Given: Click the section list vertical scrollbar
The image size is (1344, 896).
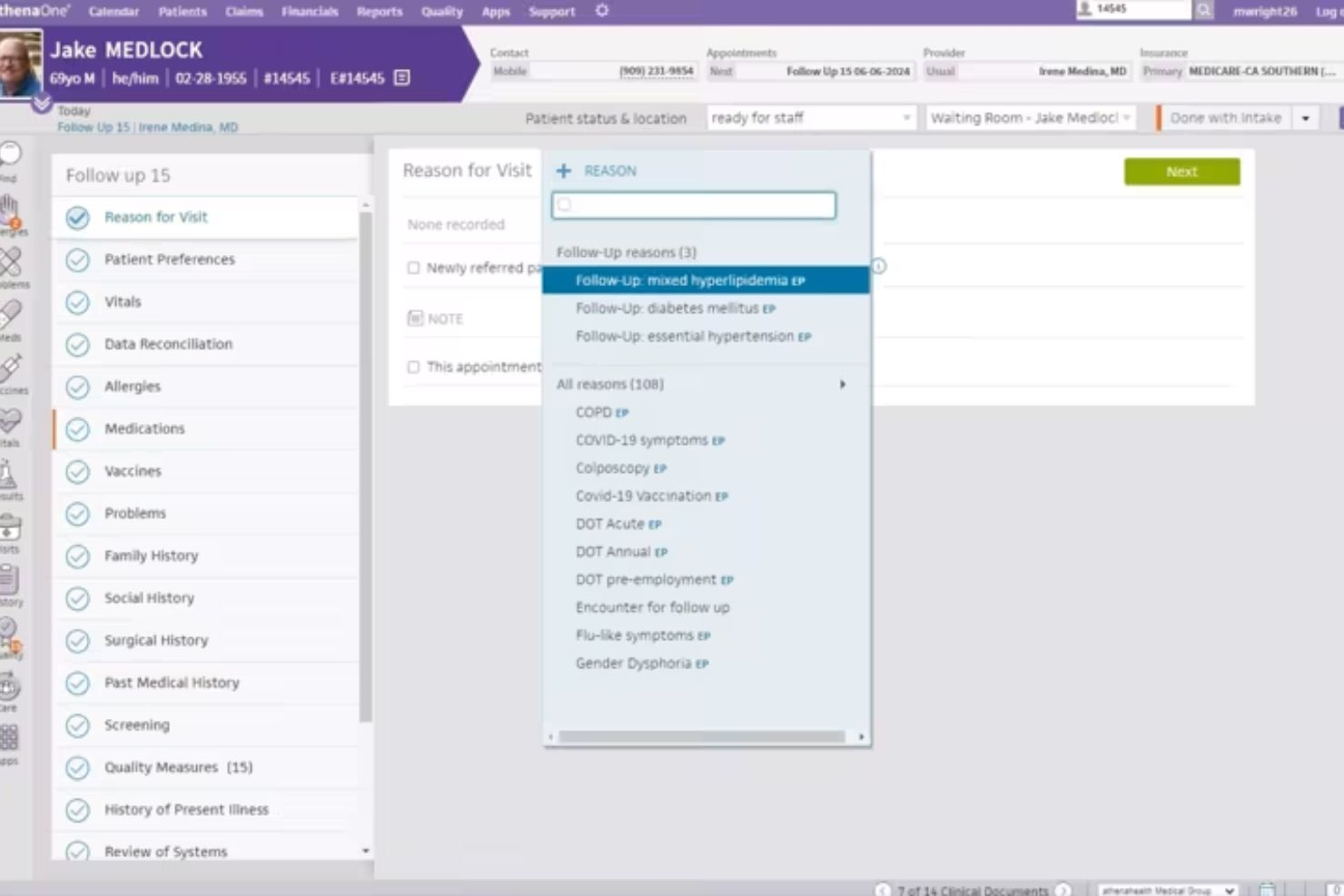Looking at the screenshot, I should pyautogui.click(x=366, y=468).
